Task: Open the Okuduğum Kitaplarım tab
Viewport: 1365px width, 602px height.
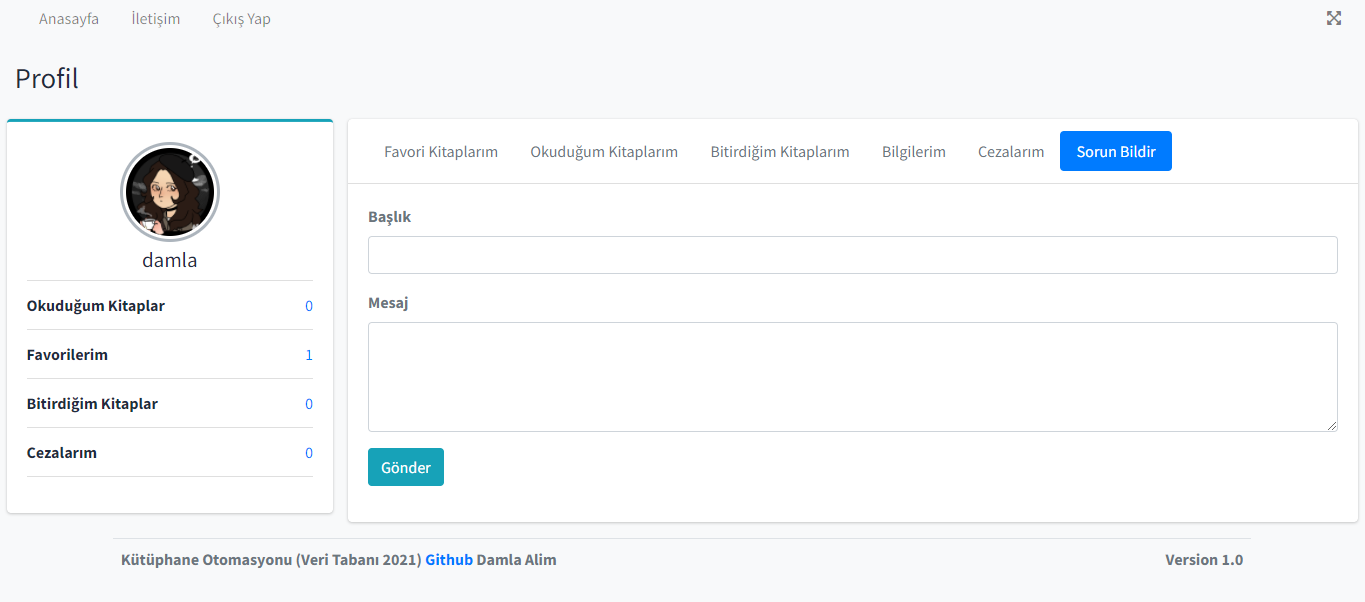Action: tap(604, 151)
